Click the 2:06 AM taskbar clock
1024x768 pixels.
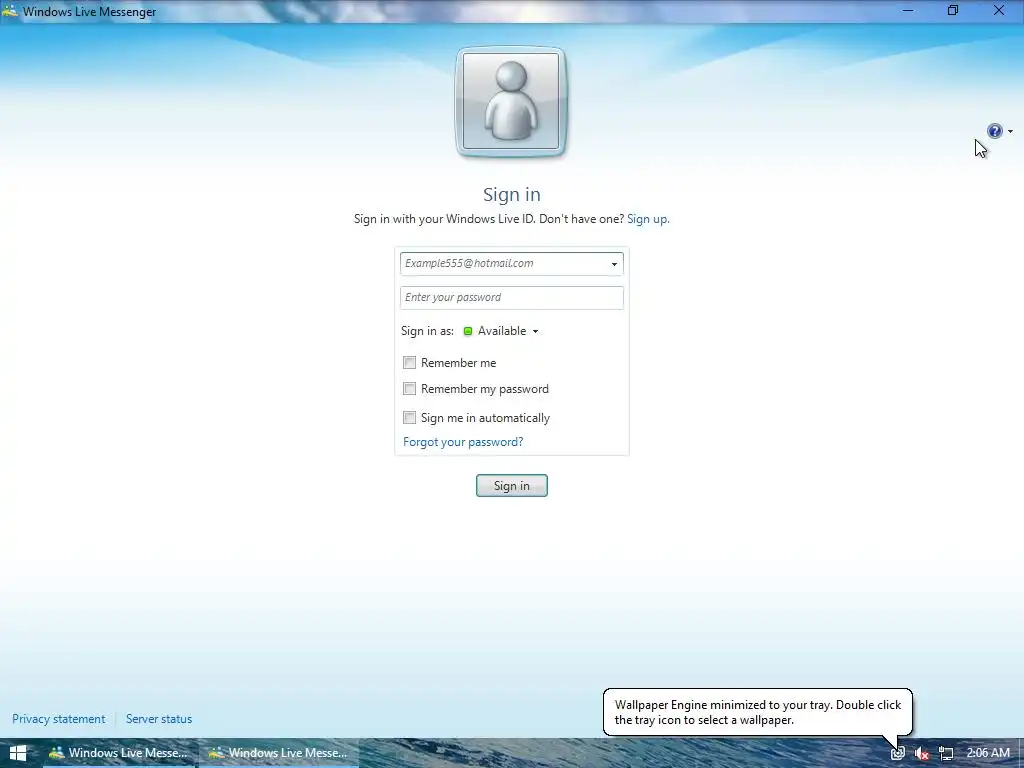click(x=988, y=753)
